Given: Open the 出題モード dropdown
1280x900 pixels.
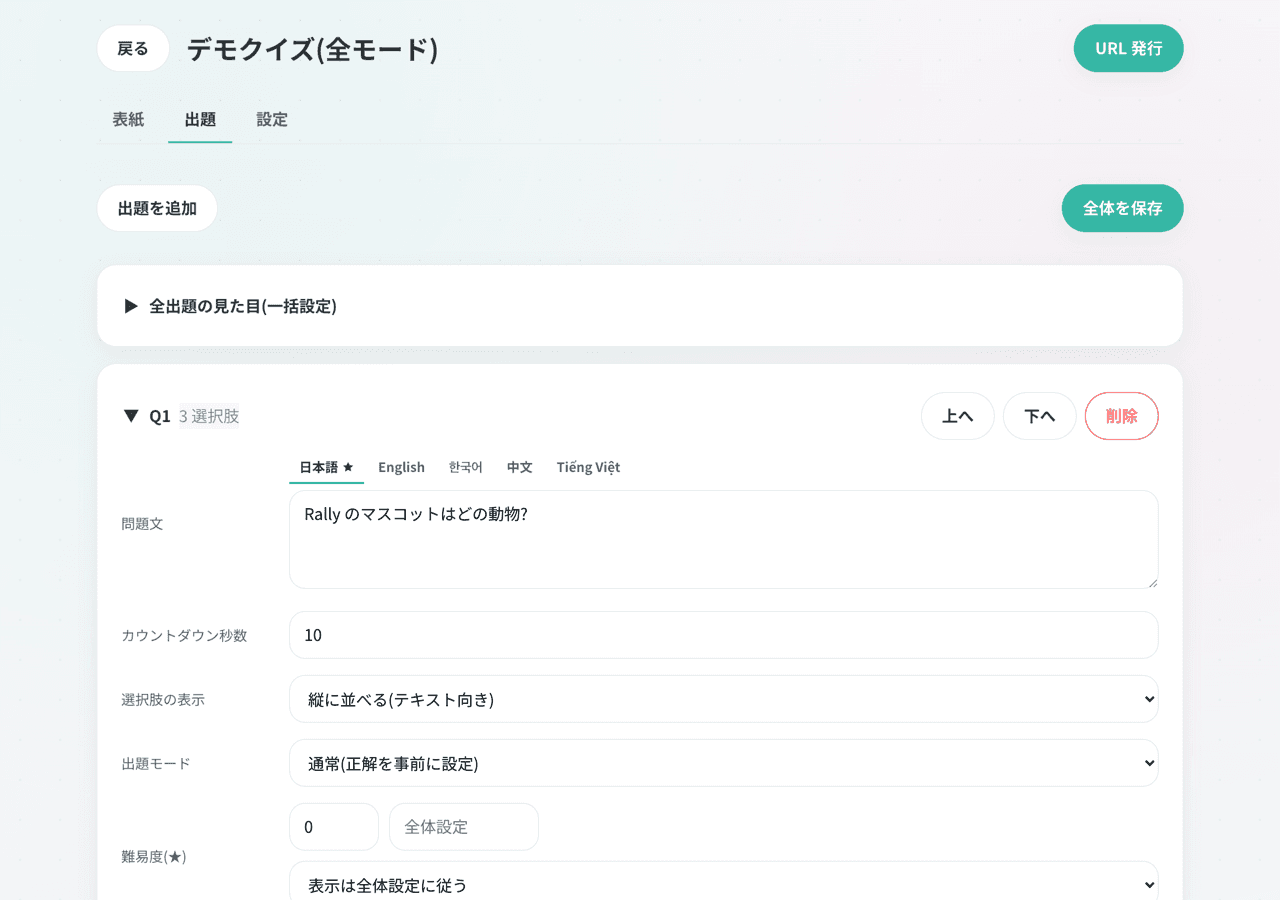Looking at the screenshot, I should click(724, 763).
